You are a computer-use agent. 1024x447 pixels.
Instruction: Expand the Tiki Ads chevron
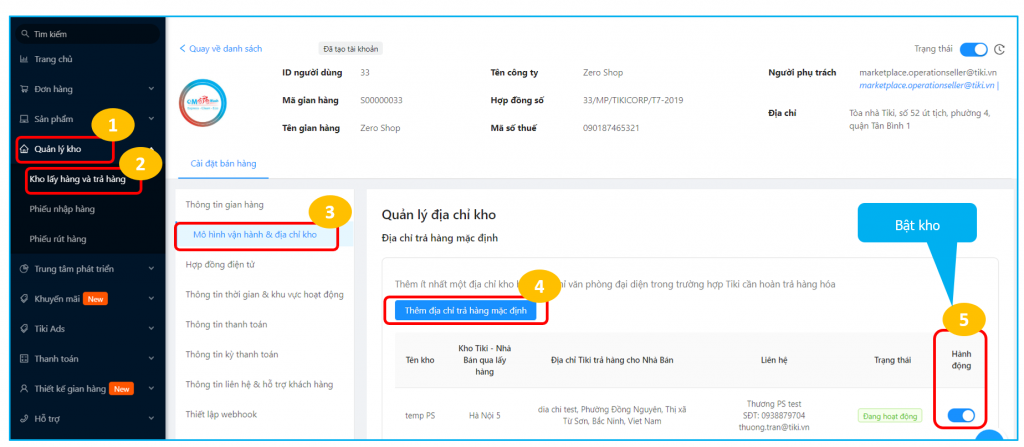(151, 329)
